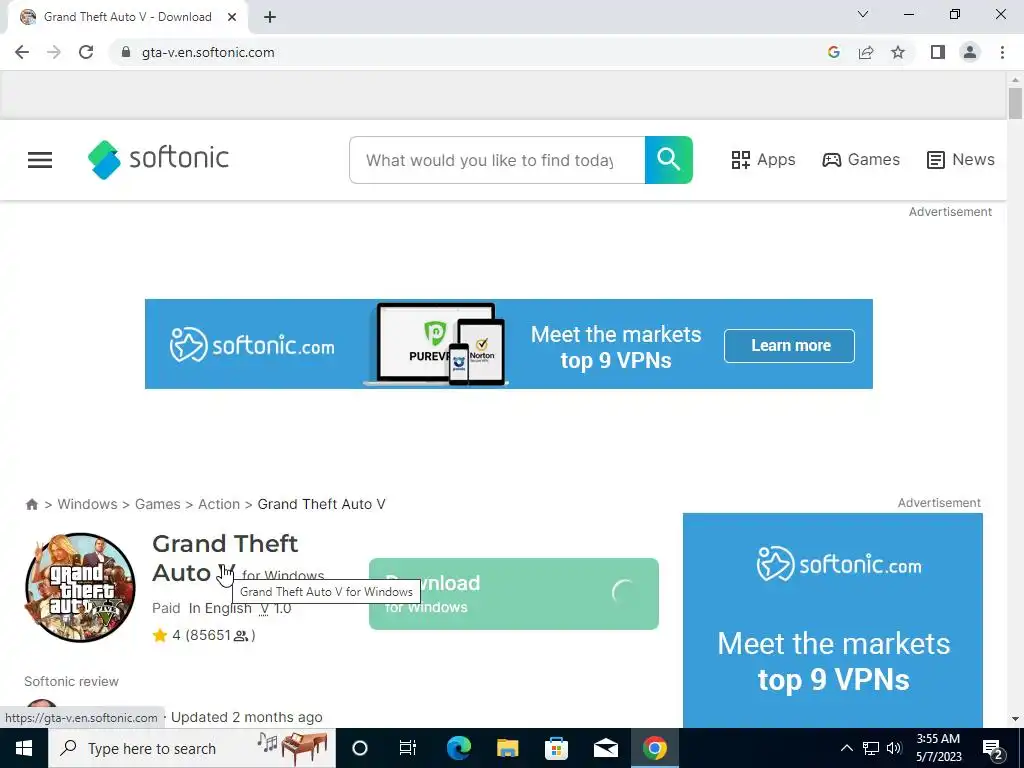The height and width of the screenshot is (768, 1024).
Task: Click the page vertical scrollbar thumb
Action: (1015, 103)
